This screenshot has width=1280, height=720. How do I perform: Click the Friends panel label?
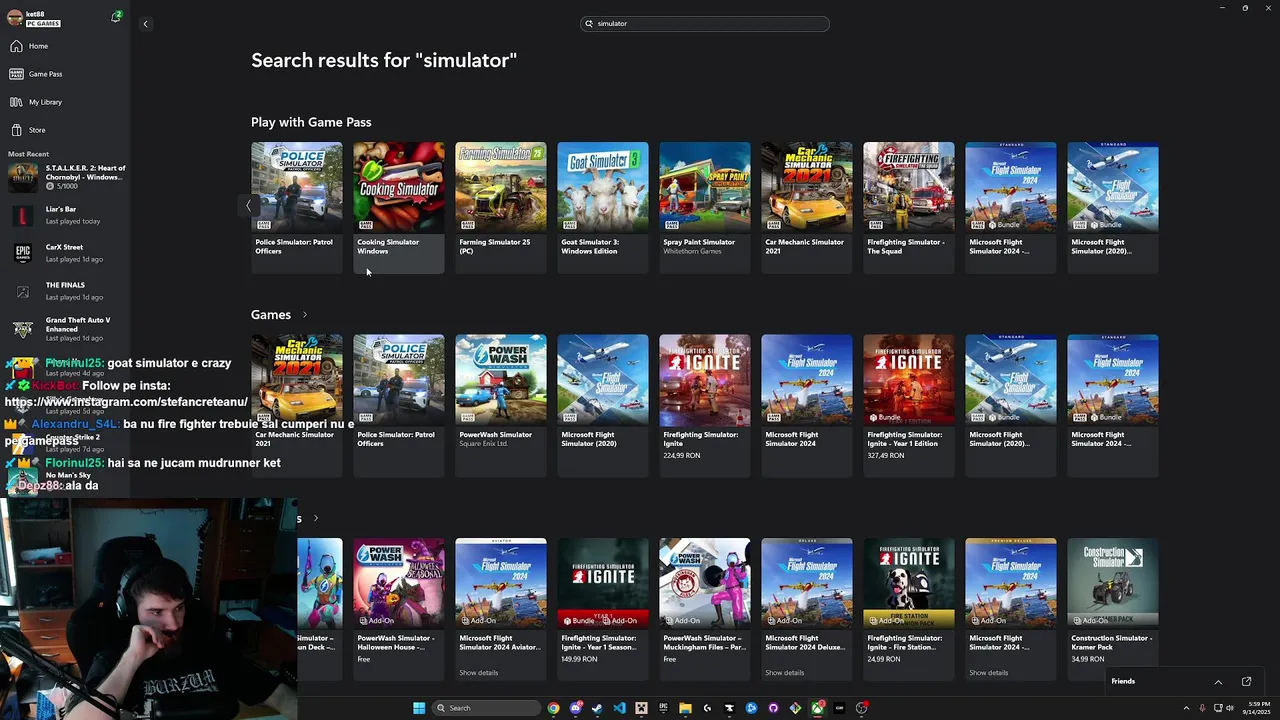[x=1123, y=681]
